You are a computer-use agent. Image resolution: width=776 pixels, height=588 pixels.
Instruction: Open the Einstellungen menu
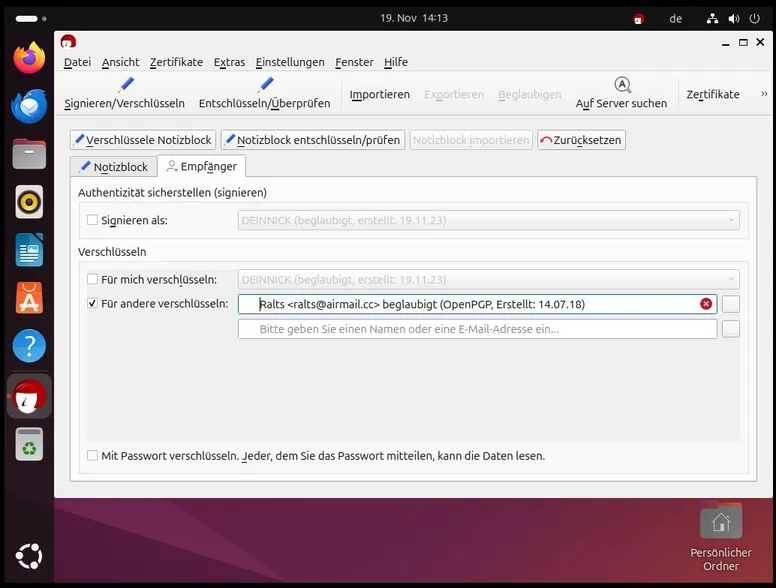pos(290,62)
